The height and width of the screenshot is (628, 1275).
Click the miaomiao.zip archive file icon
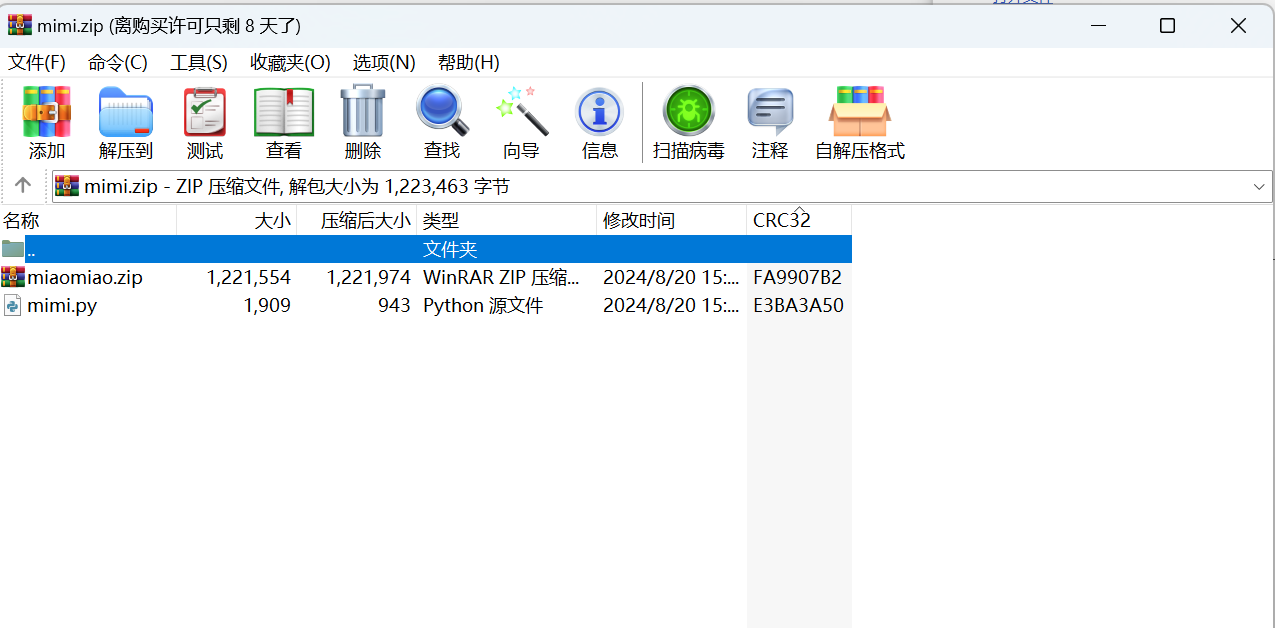(13, 277)
